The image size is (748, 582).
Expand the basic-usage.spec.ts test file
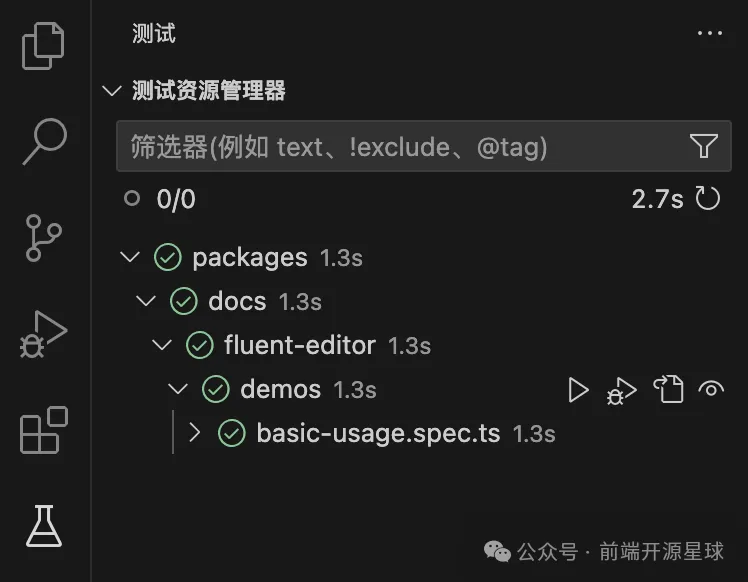click(194, 433)
